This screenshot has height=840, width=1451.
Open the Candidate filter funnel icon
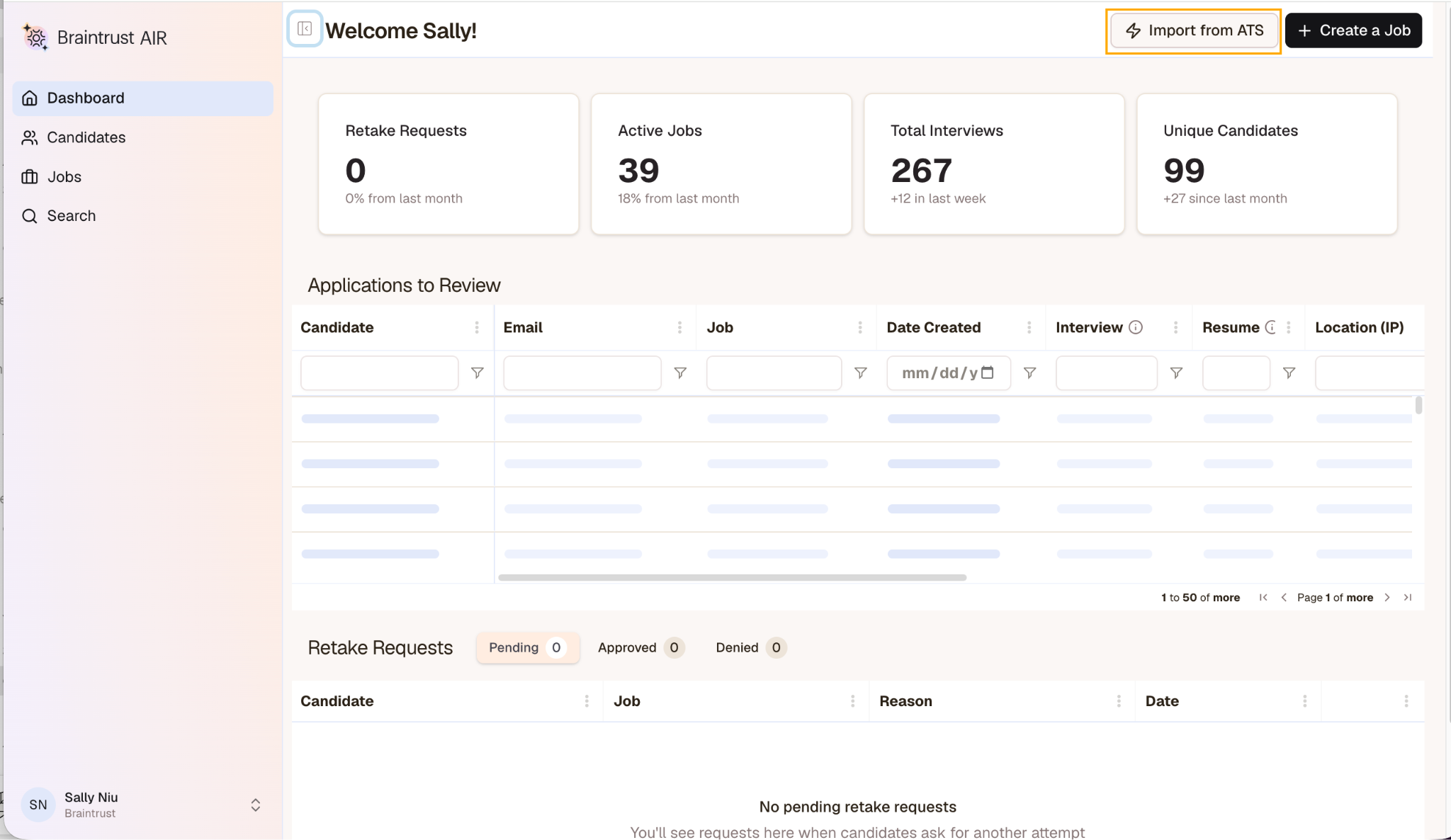pos(478,373)
